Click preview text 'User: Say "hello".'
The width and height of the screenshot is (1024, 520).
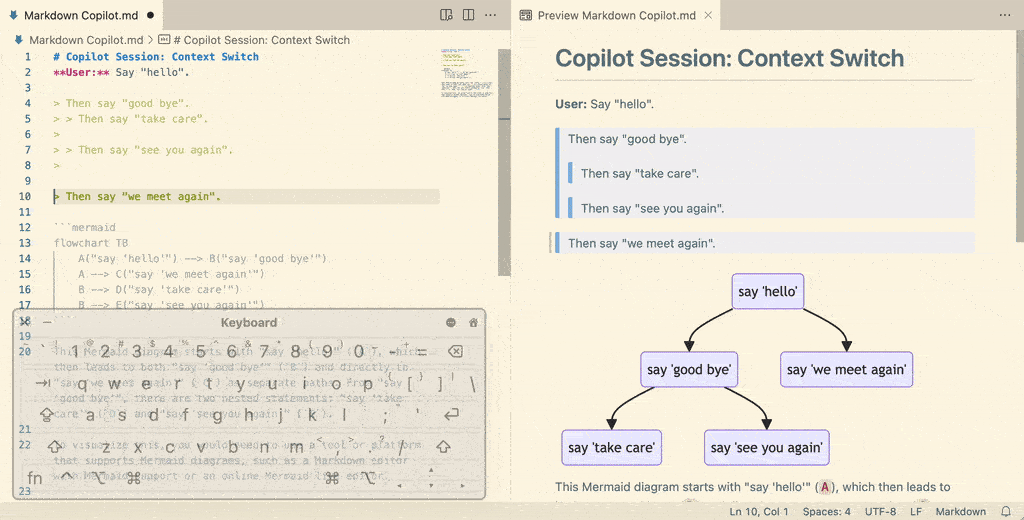click(605, 104)
